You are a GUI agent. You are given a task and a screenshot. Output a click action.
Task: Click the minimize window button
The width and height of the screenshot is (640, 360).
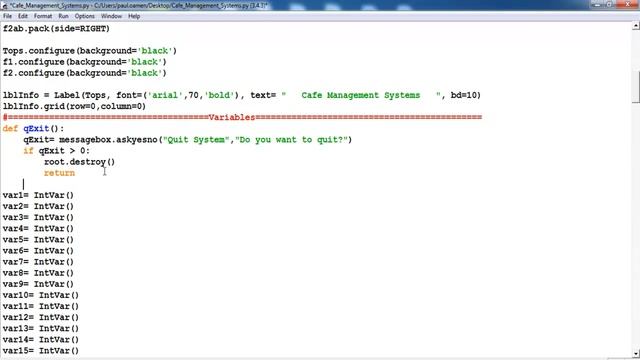(596, 4)
